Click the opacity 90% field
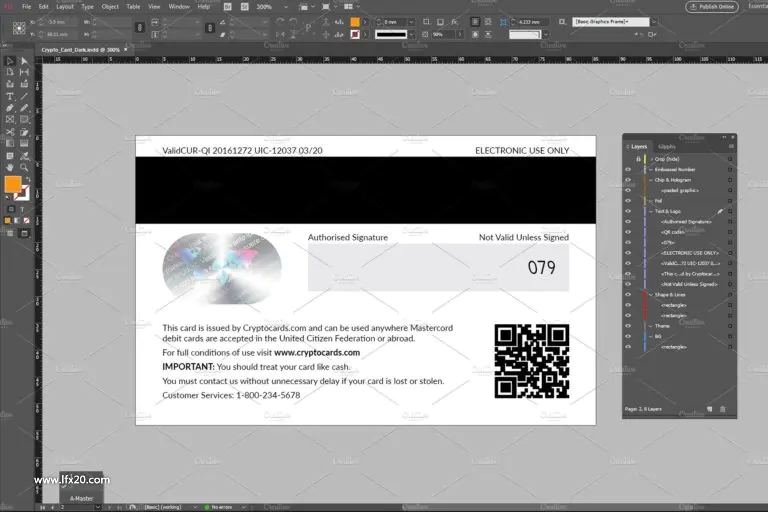 coord(443,34)
